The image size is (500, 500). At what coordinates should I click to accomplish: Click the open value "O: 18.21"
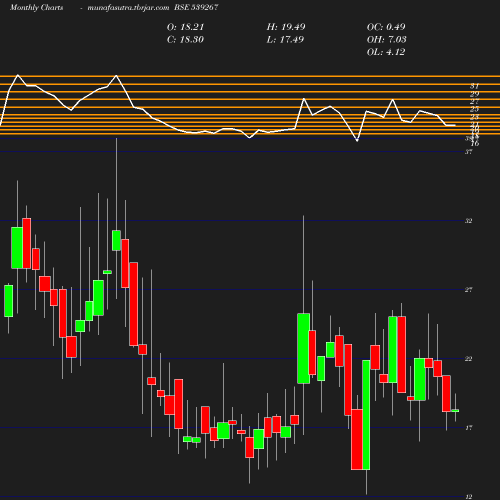185,27
